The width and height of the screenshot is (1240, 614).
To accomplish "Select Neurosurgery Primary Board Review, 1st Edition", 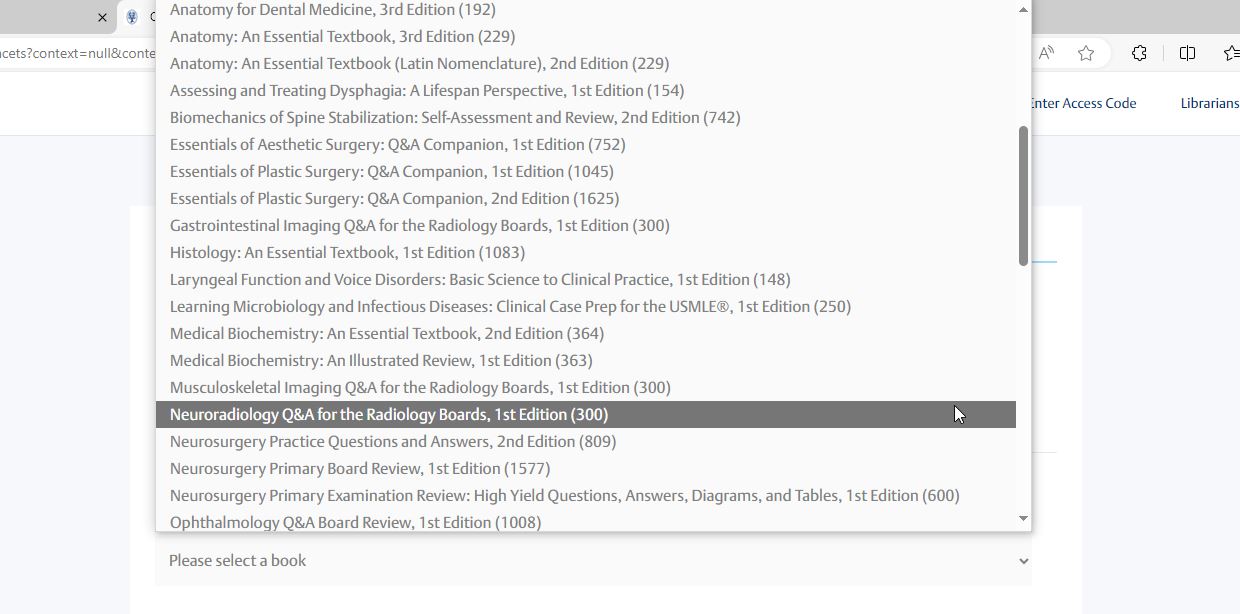I will pos(360,469).
